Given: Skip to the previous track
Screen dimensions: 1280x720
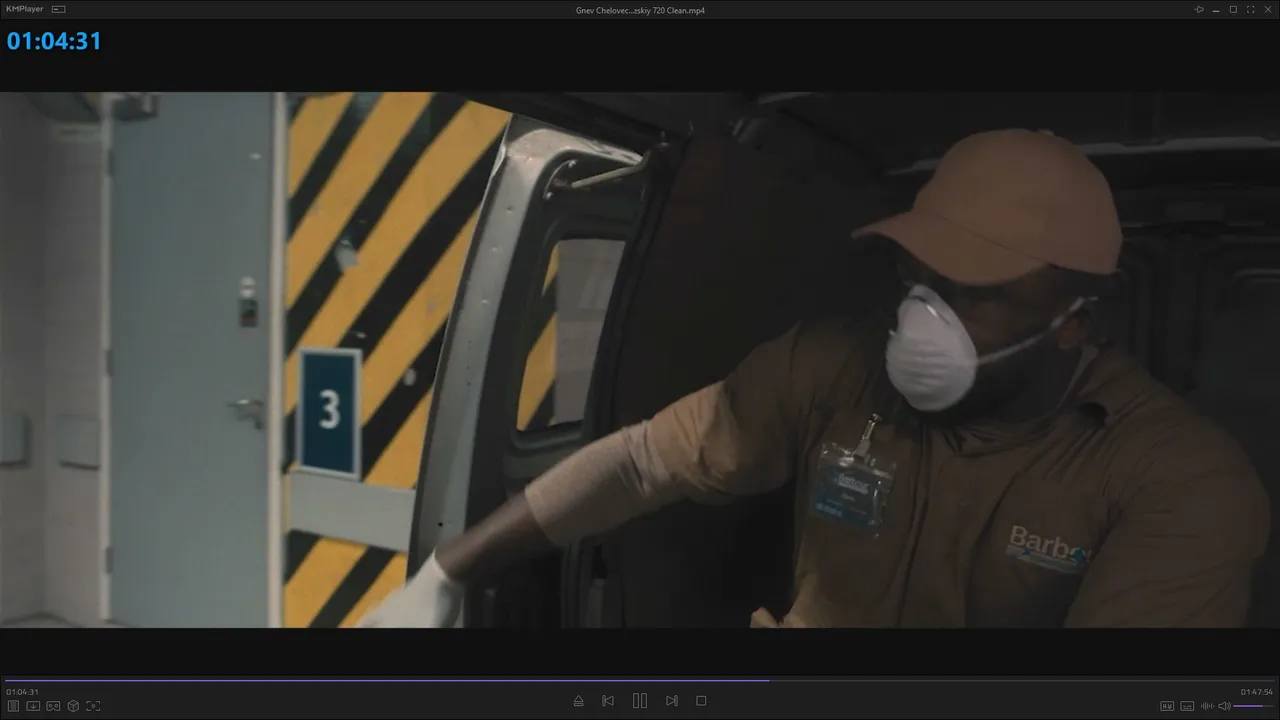Looking at the screenshot, I should [x=608, y=701].
